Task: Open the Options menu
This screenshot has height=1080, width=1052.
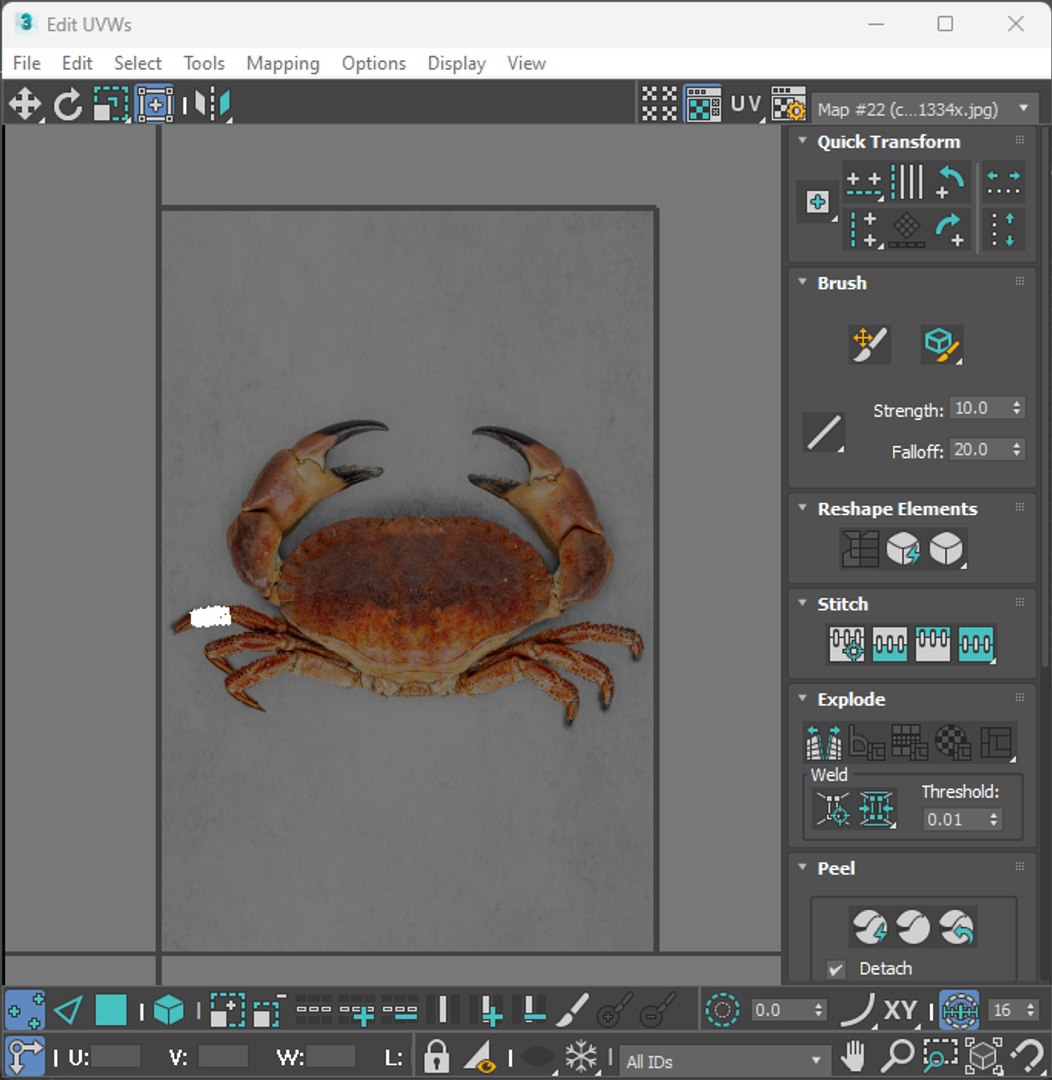Action: [374, 63]
